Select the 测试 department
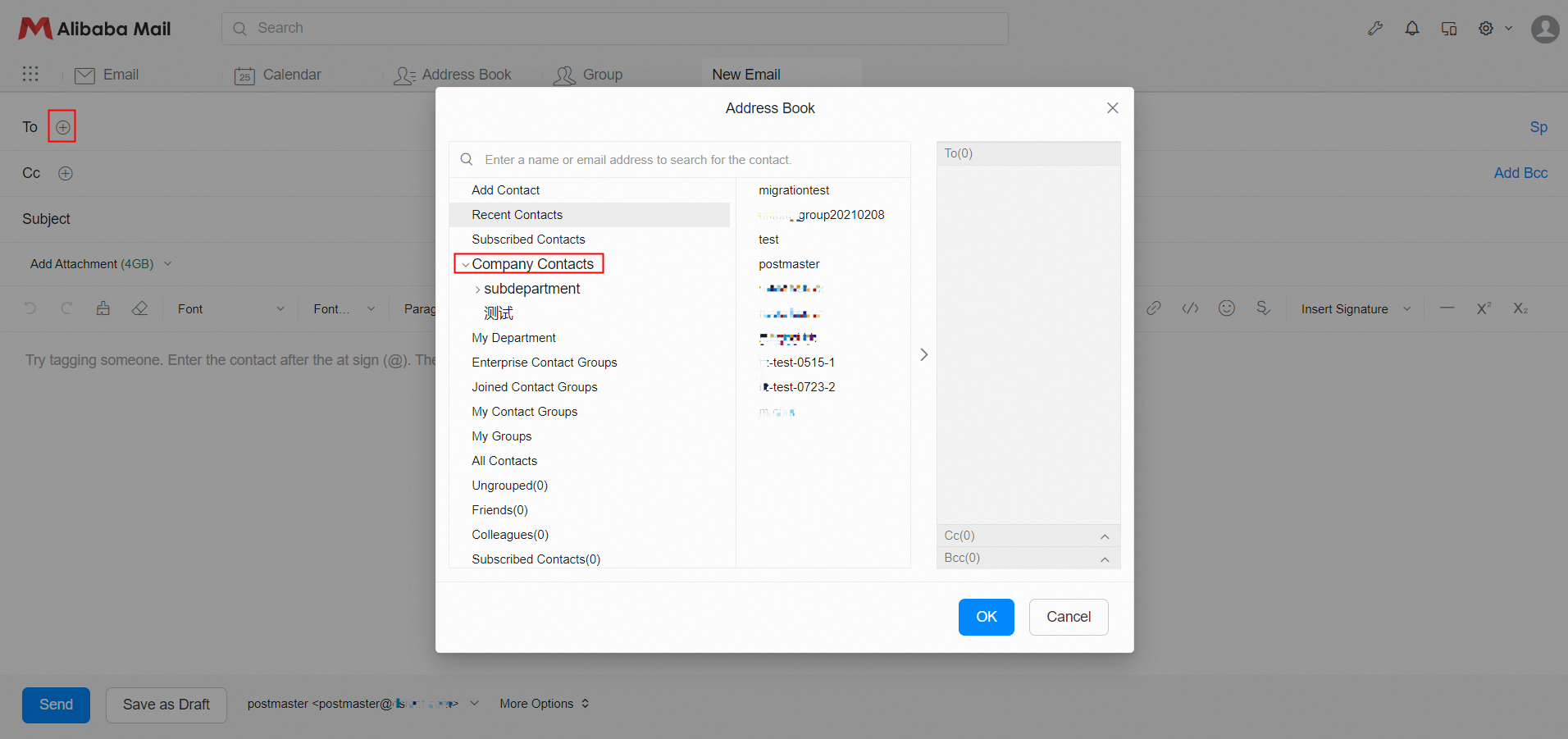This screenshot has width=1568, height=739. point(499,313)
